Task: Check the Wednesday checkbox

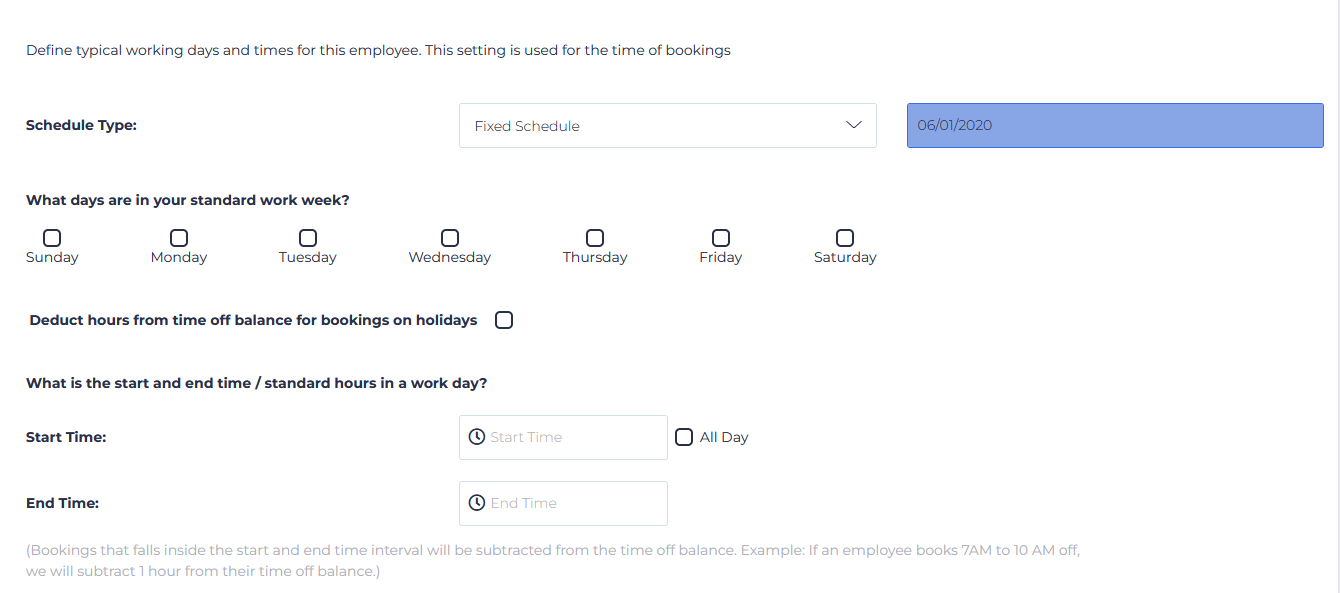Action: (x=449, y=236)
